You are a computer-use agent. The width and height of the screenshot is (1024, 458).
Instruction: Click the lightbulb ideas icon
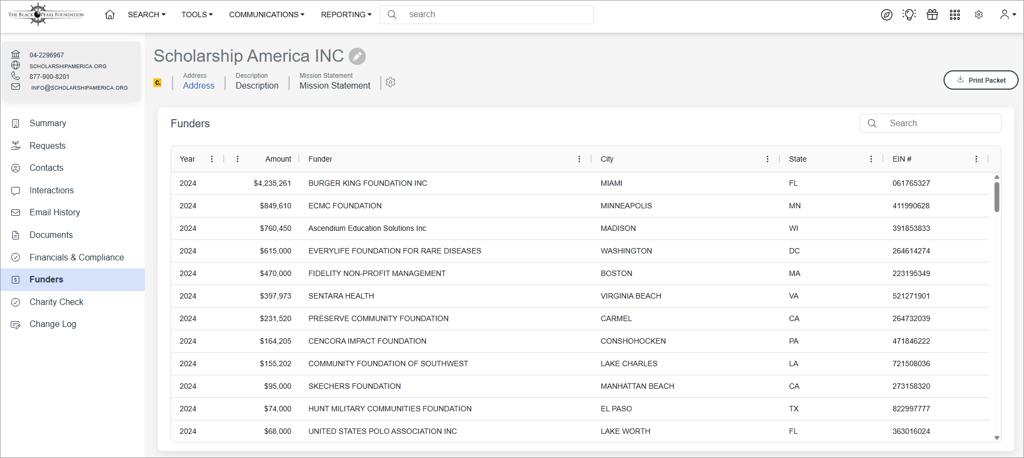pos(909,14)
